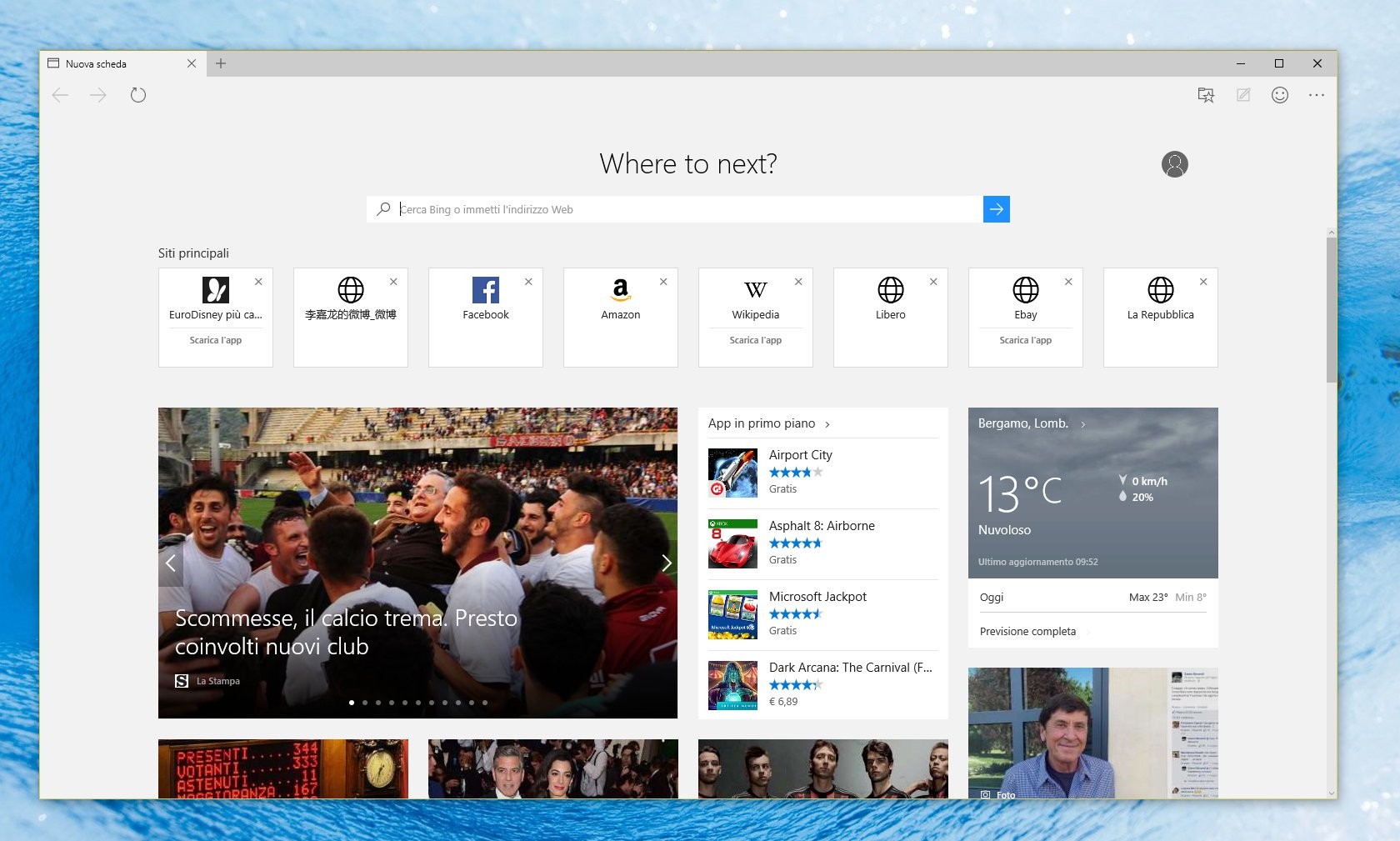Remove the La Repubblica tile
The height and width of the screenshot is (841, 1400).
(1203, 282)
